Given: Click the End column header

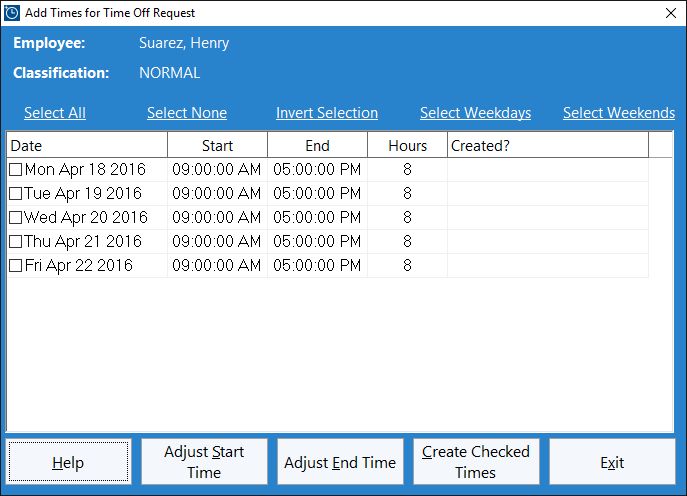Looking at the screenshot, I should [317, 145].
